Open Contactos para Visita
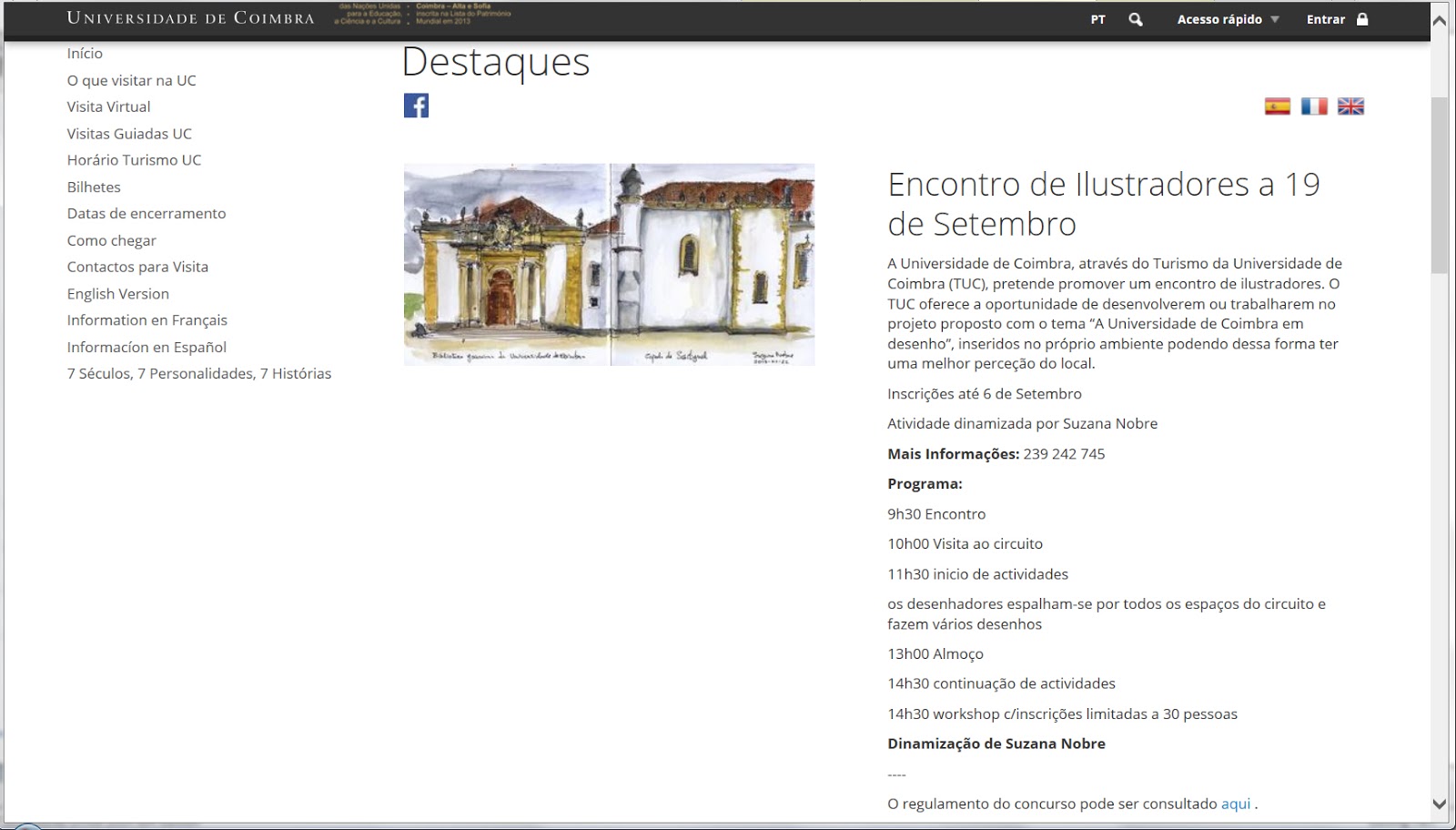Screen dimensions: 1456x830 point(137,267)
